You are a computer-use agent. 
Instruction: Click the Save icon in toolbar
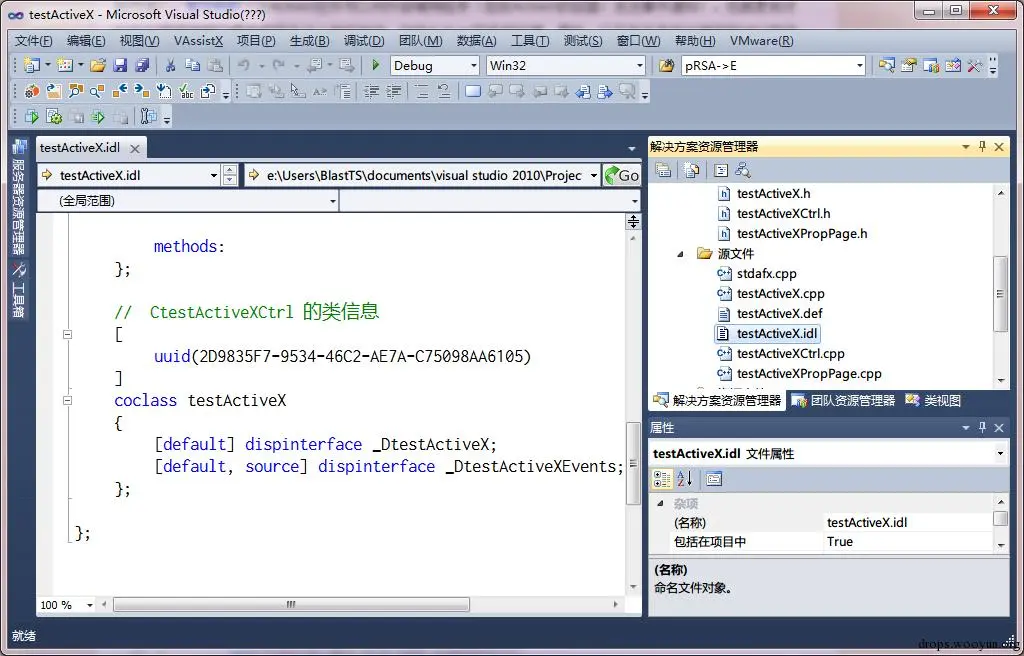(120, 65)
